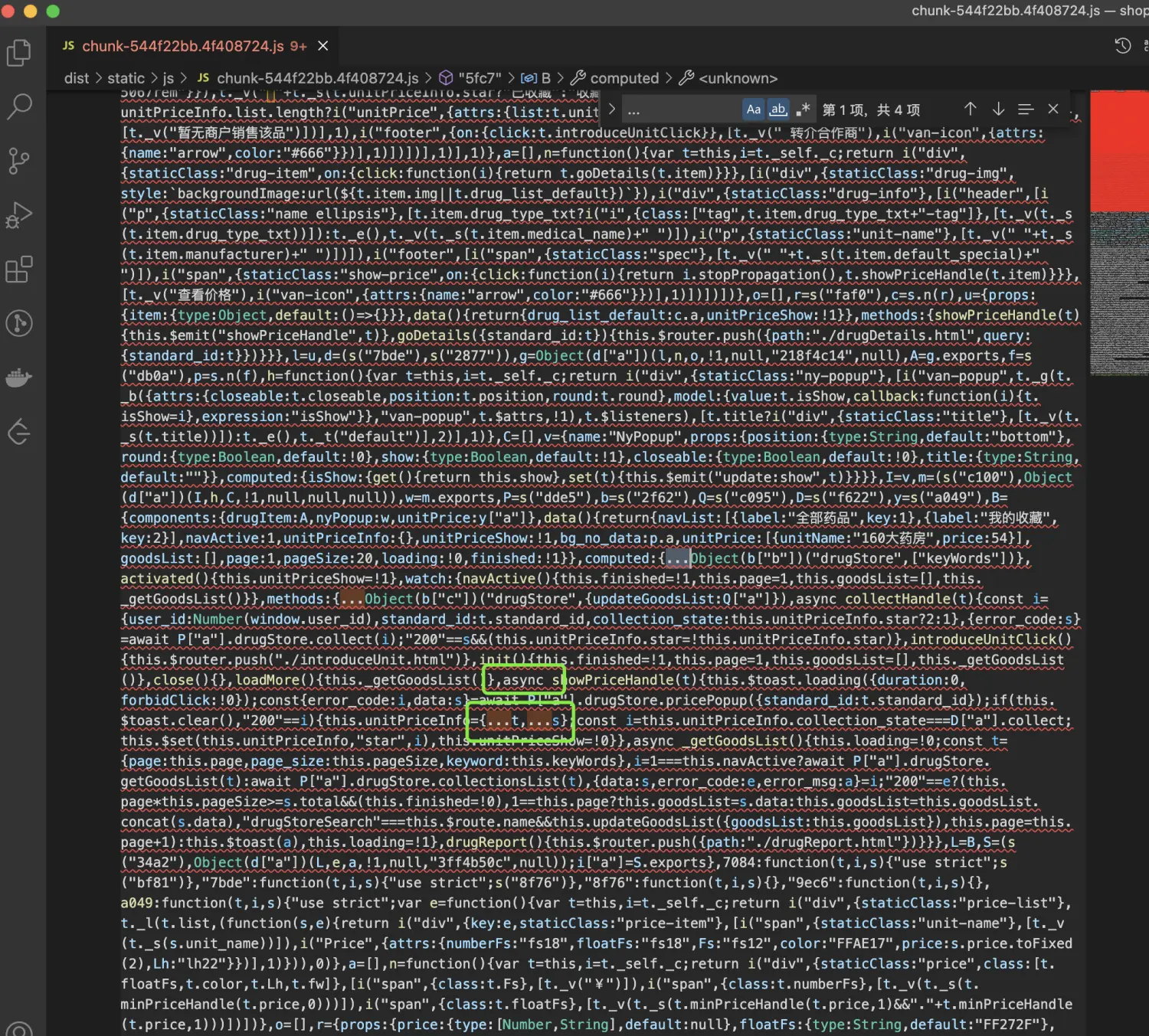Image resolution: width=1149 pixels, height=1036 pixels.
Task: Open the computed breadcrumb dropdown
Action: 624,78
